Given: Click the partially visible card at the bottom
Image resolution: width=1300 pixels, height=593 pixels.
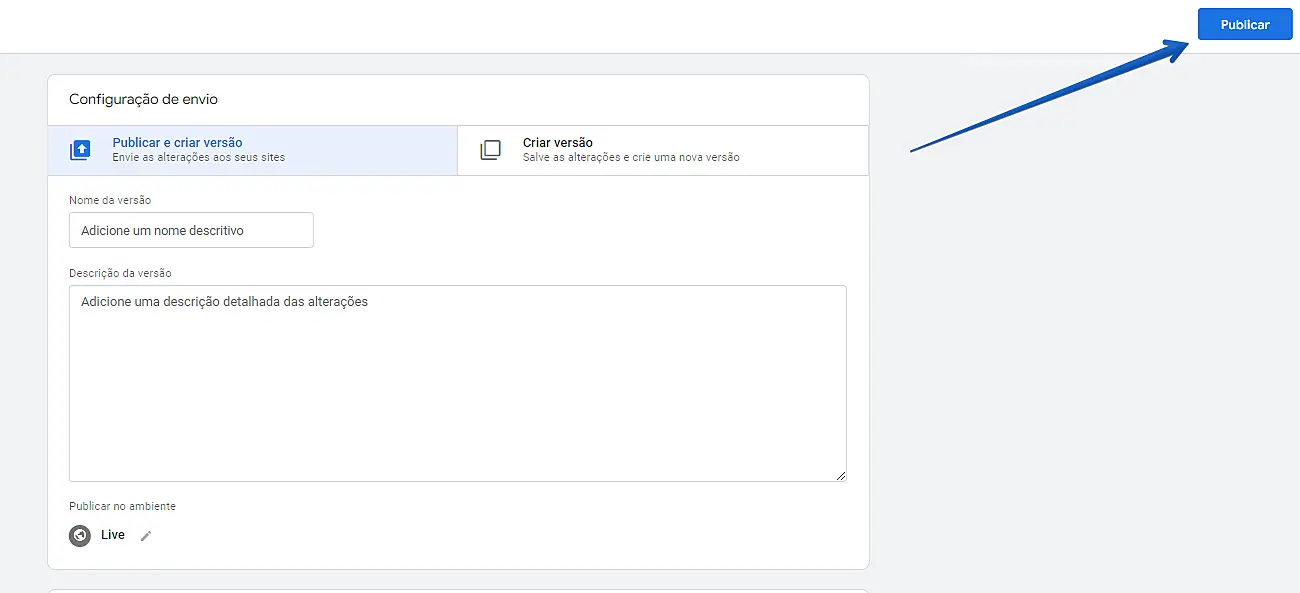Looking at the screenshot, I should [458, 590].
